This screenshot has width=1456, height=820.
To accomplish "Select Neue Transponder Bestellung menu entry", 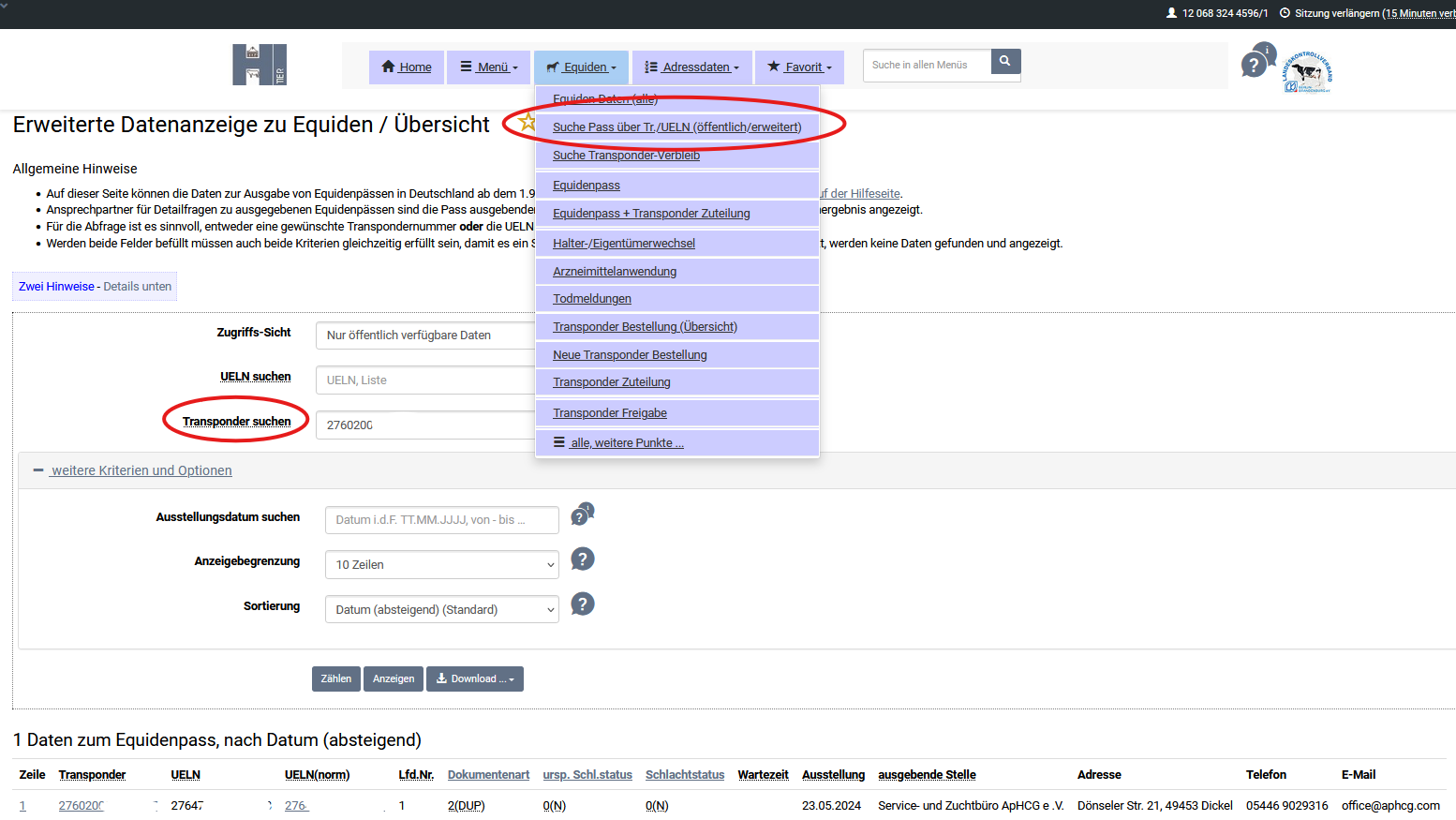I will point(630,355).
